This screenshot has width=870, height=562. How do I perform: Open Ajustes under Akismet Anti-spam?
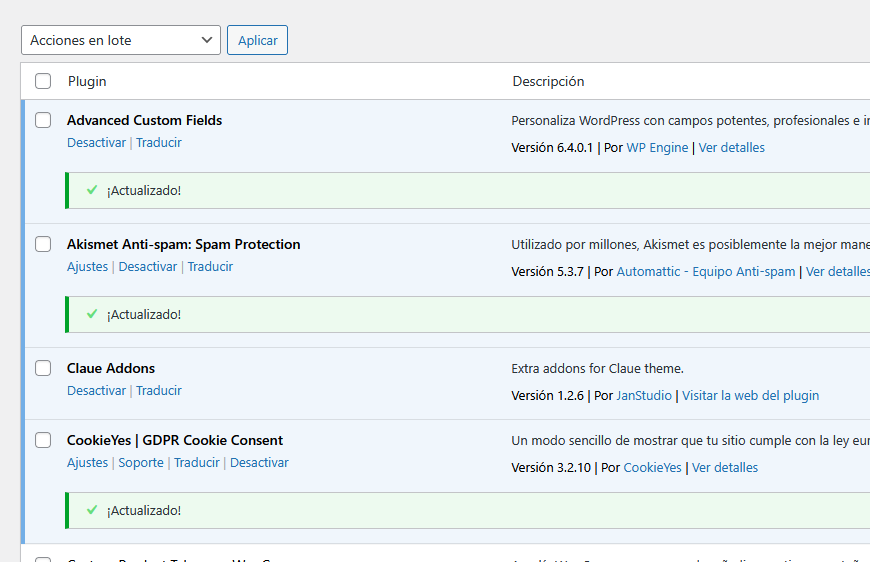pos(87,267)
